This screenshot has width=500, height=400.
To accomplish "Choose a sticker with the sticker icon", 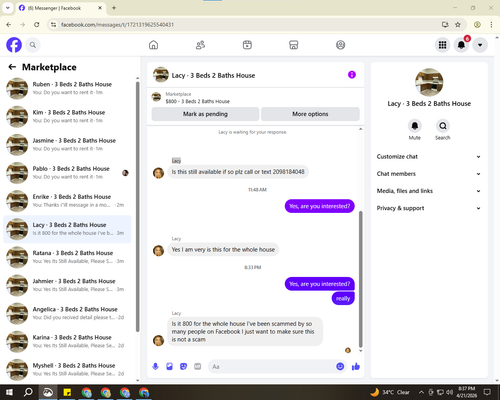I will pyautogui.click(x=184, y=367).
